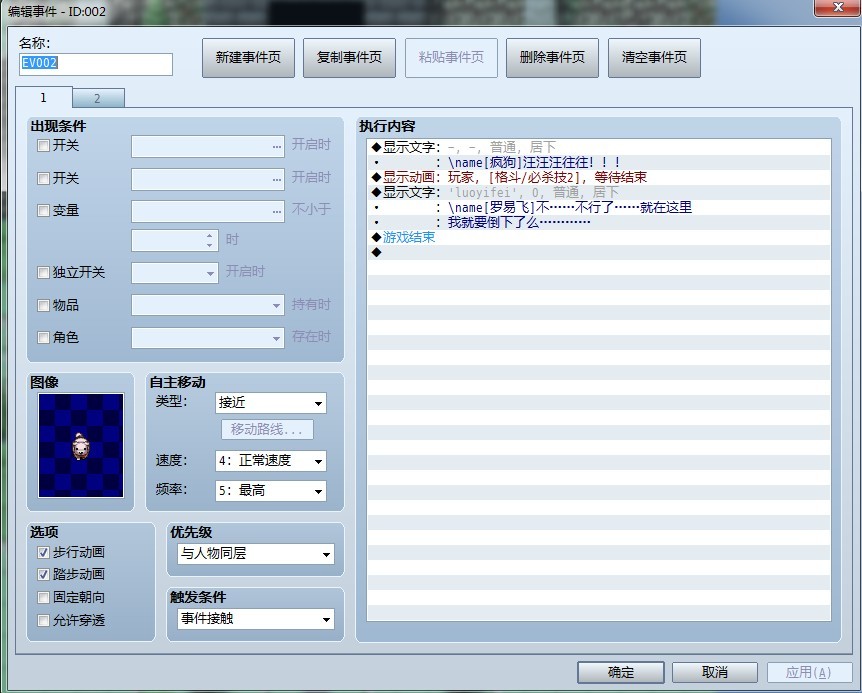The height and width of the screenshot is (693, 862).
Task: Enable the 允许穿透 option
Action: point(43,620)
